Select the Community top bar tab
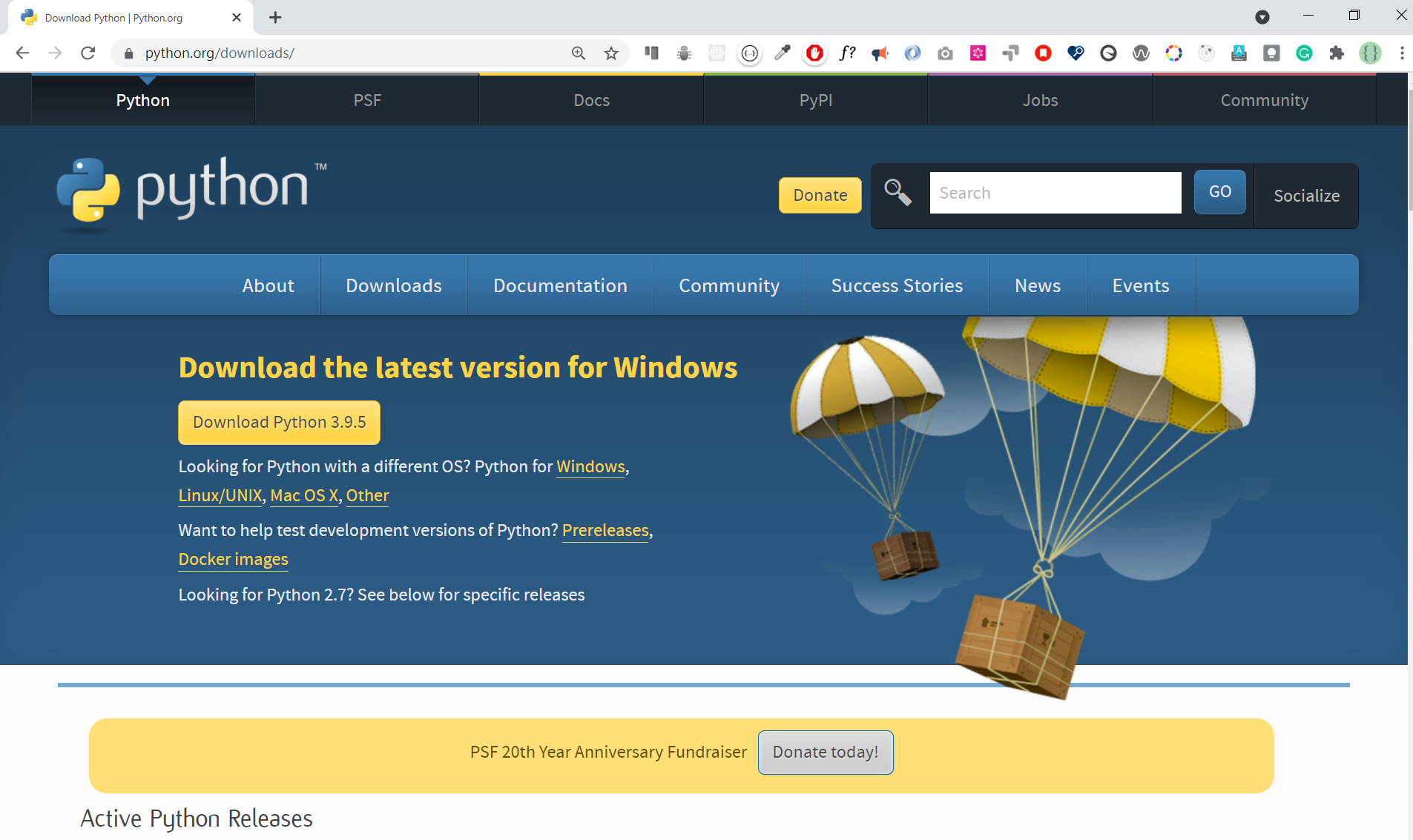This screenshot has height=840, width=1413. click(x=1265, y=100)
